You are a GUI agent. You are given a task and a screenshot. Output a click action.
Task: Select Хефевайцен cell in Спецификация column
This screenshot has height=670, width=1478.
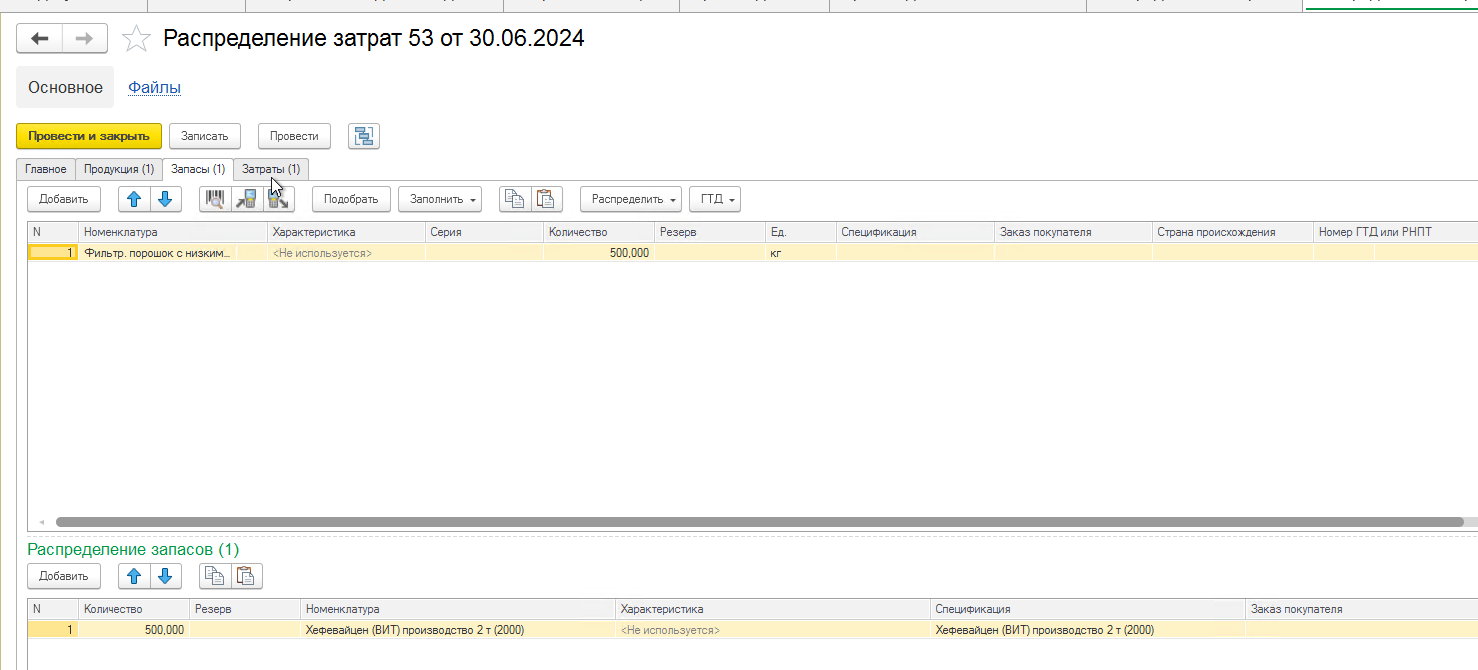[1087, 630]
